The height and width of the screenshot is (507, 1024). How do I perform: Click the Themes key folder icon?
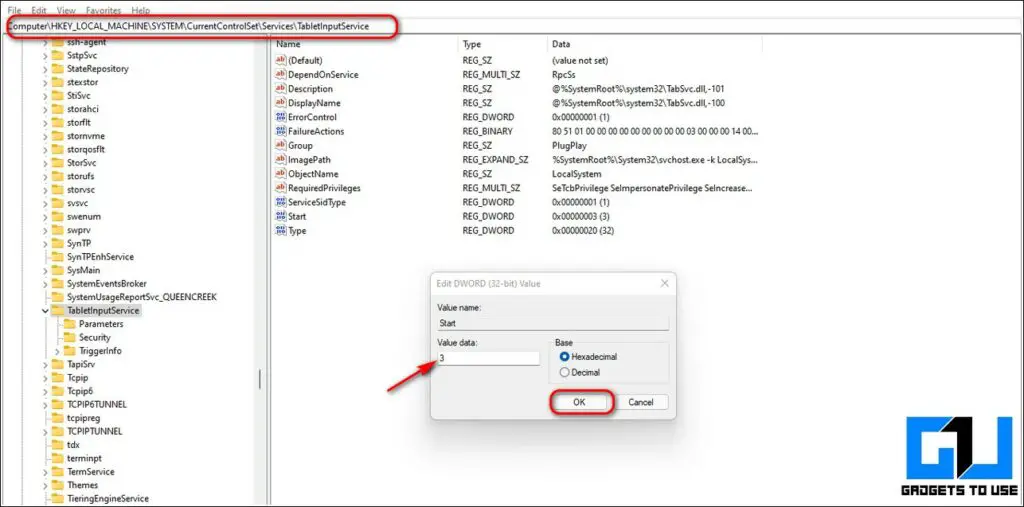(x=57, y=485)
